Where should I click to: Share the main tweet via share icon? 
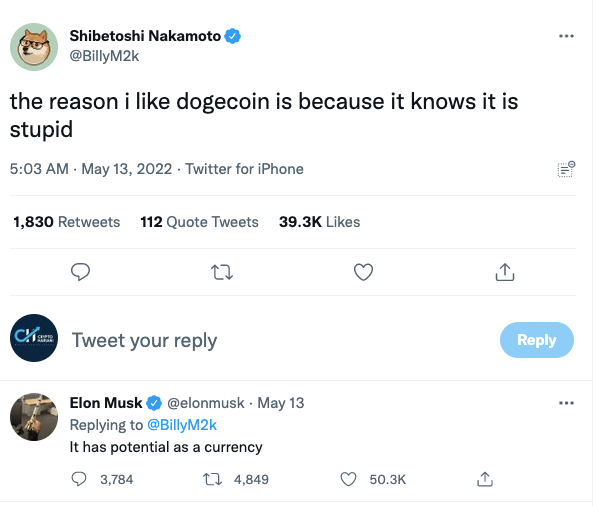(x=505, y=272)
